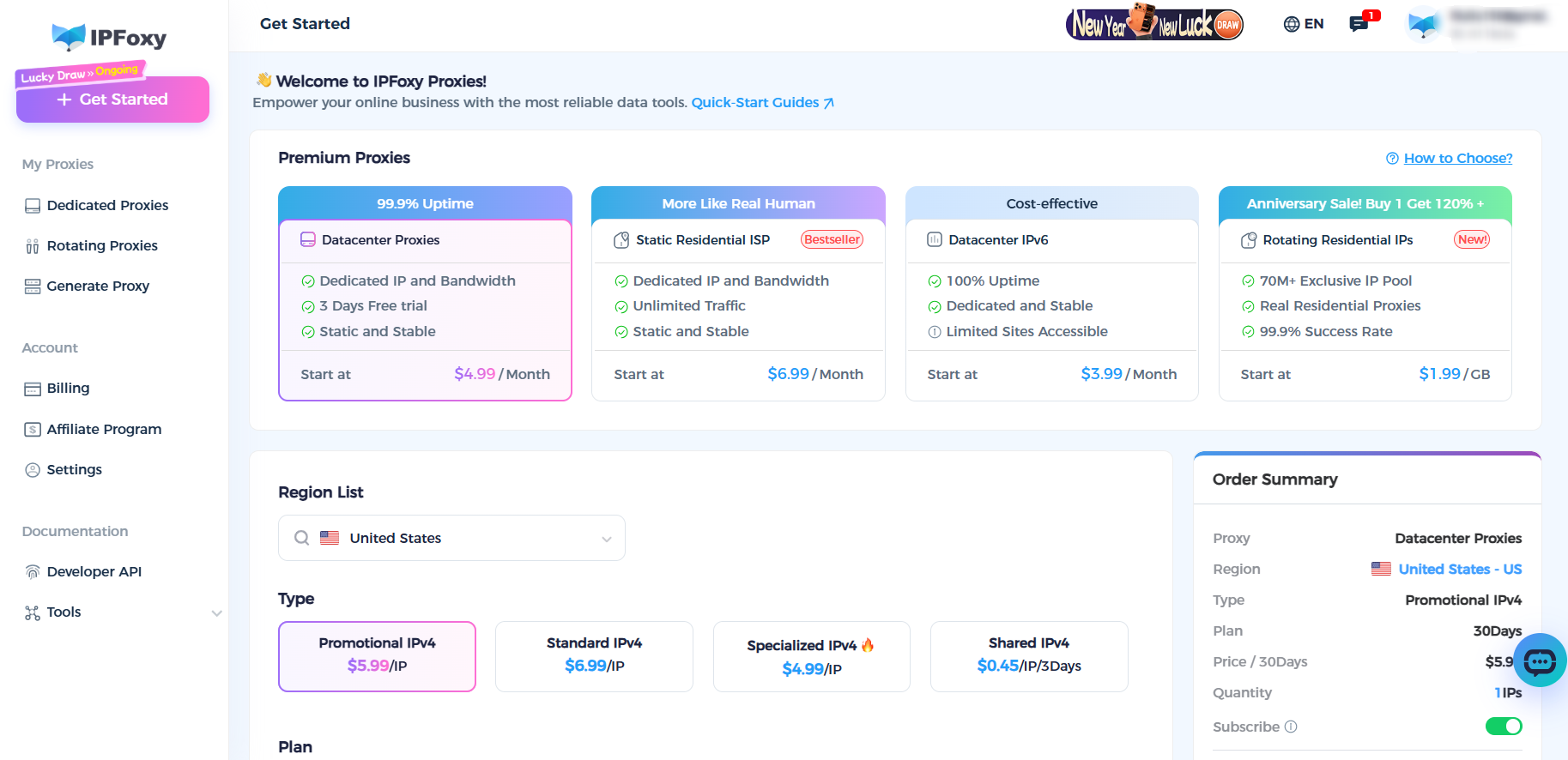Select the Shared IPv4 type option
The height and width of the screenshot is (760, 1568).
1028,656
